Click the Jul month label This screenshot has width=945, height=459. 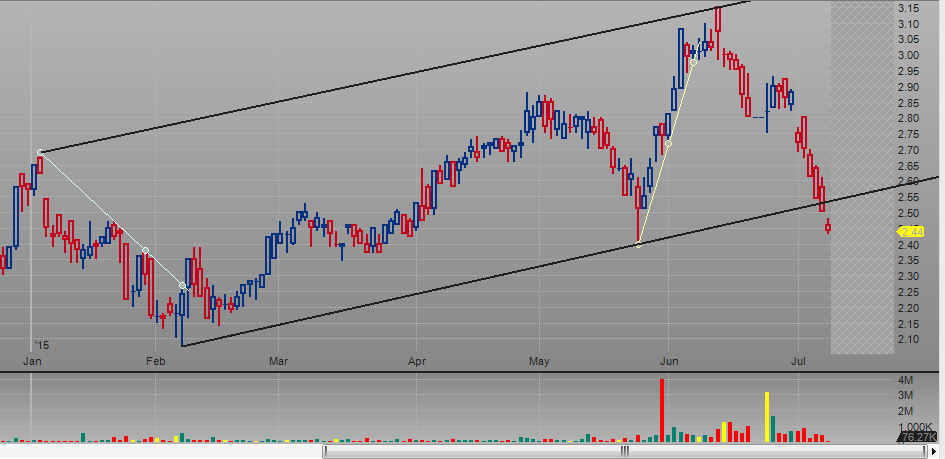pos(799,361)
